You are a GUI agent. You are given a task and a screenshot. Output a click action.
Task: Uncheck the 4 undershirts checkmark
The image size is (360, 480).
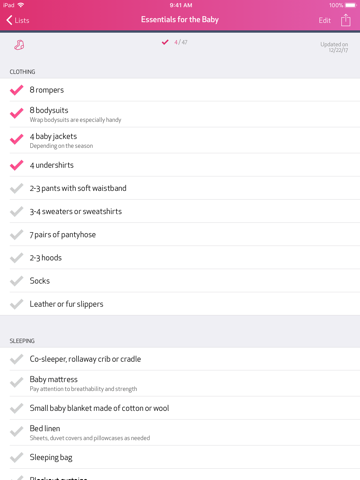(x=16, y=165)
